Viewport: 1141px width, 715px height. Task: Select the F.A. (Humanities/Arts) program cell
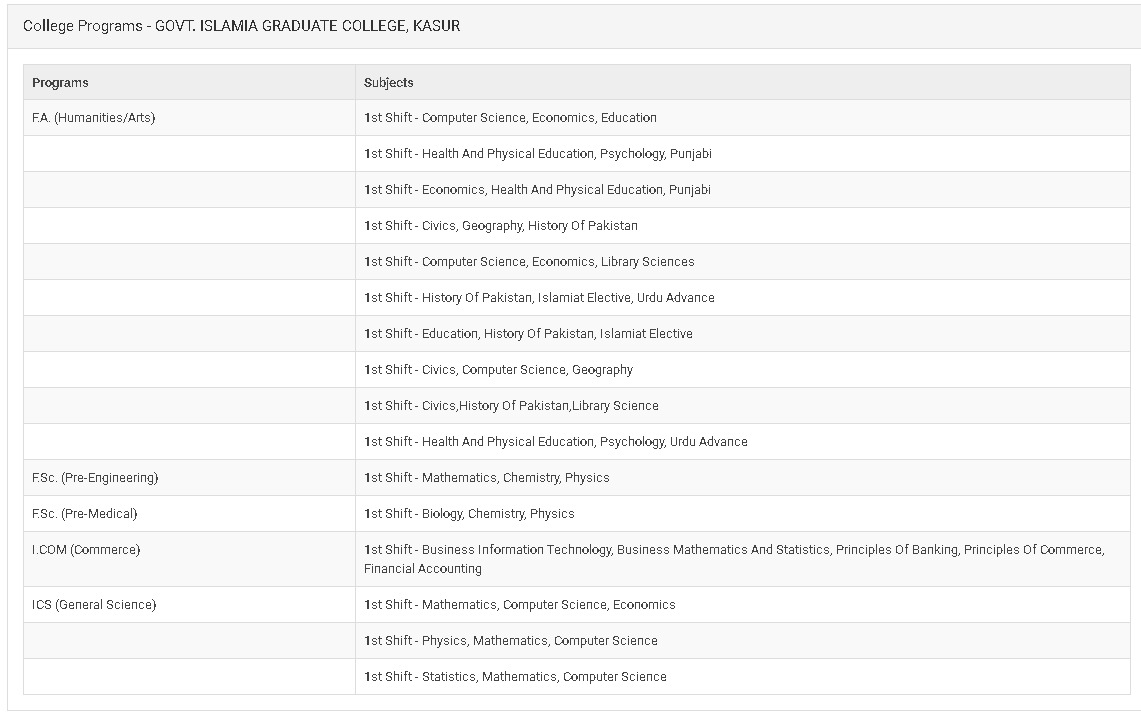(x=94, y=118)
